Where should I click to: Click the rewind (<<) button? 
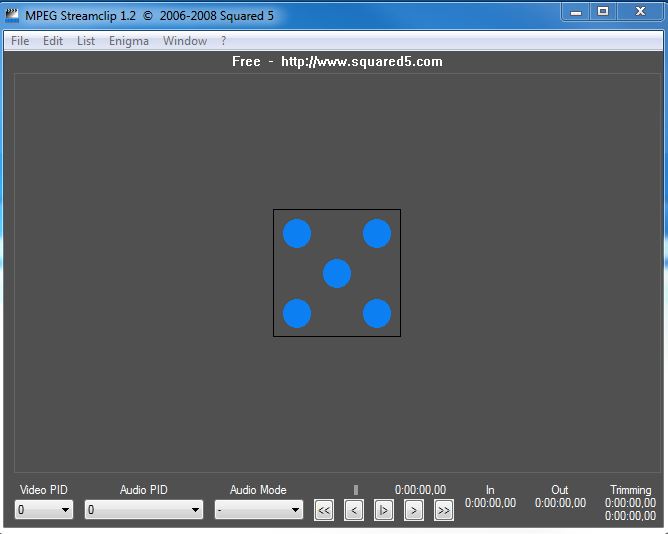pyautogui.click(x=324, y=510)
